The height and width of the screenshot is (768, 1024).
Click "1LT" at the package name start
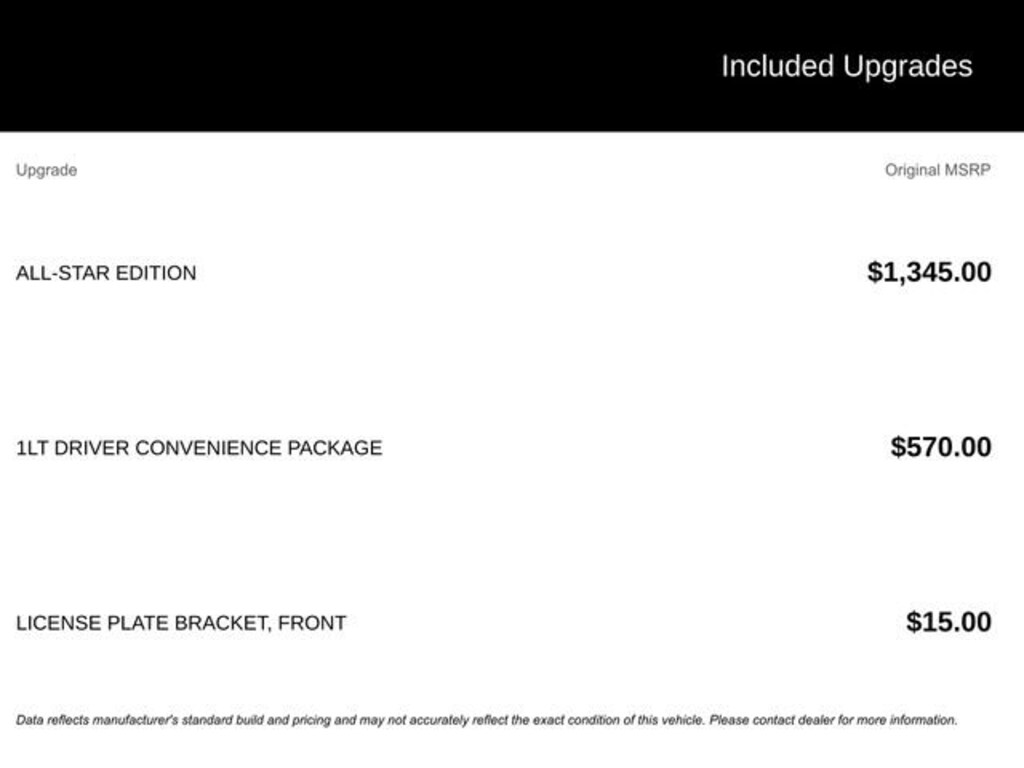point(32,448)
